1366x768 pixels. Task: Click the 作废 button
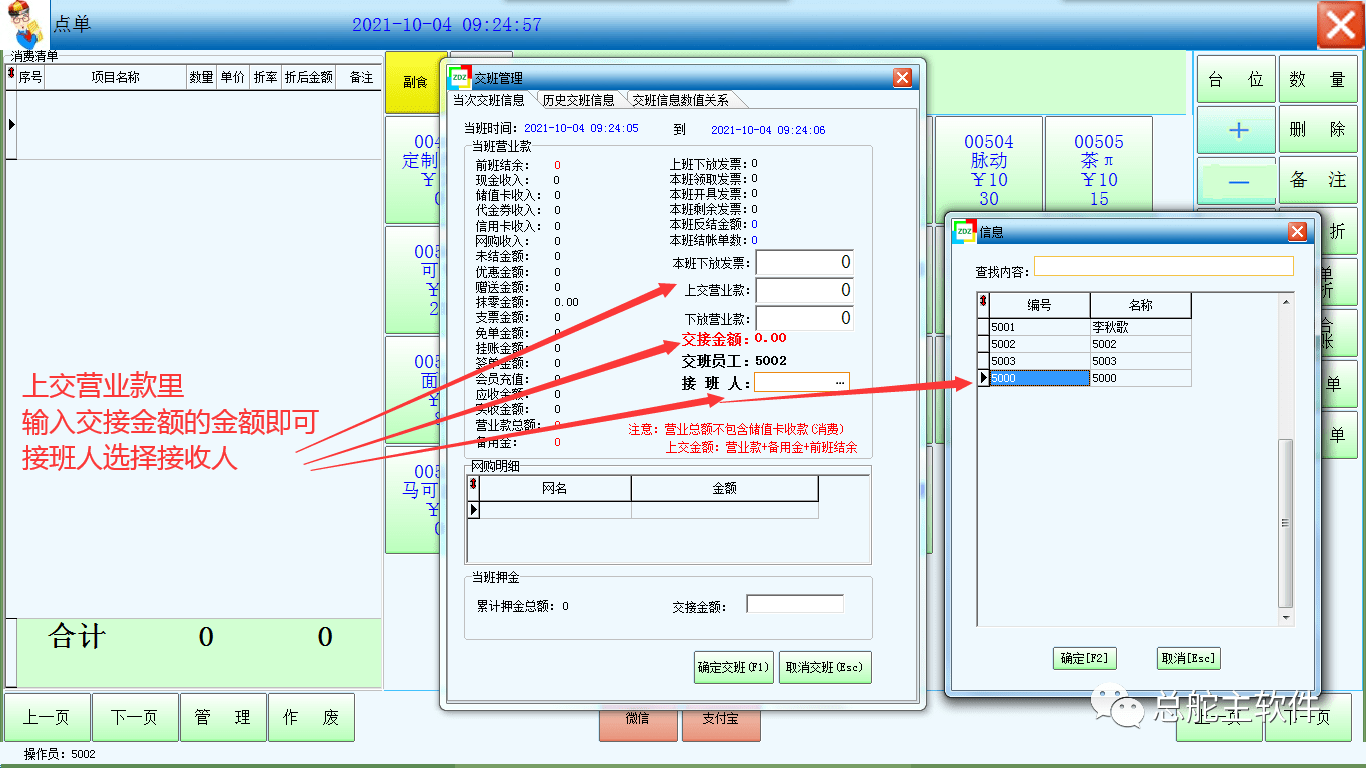pos(311,717)
